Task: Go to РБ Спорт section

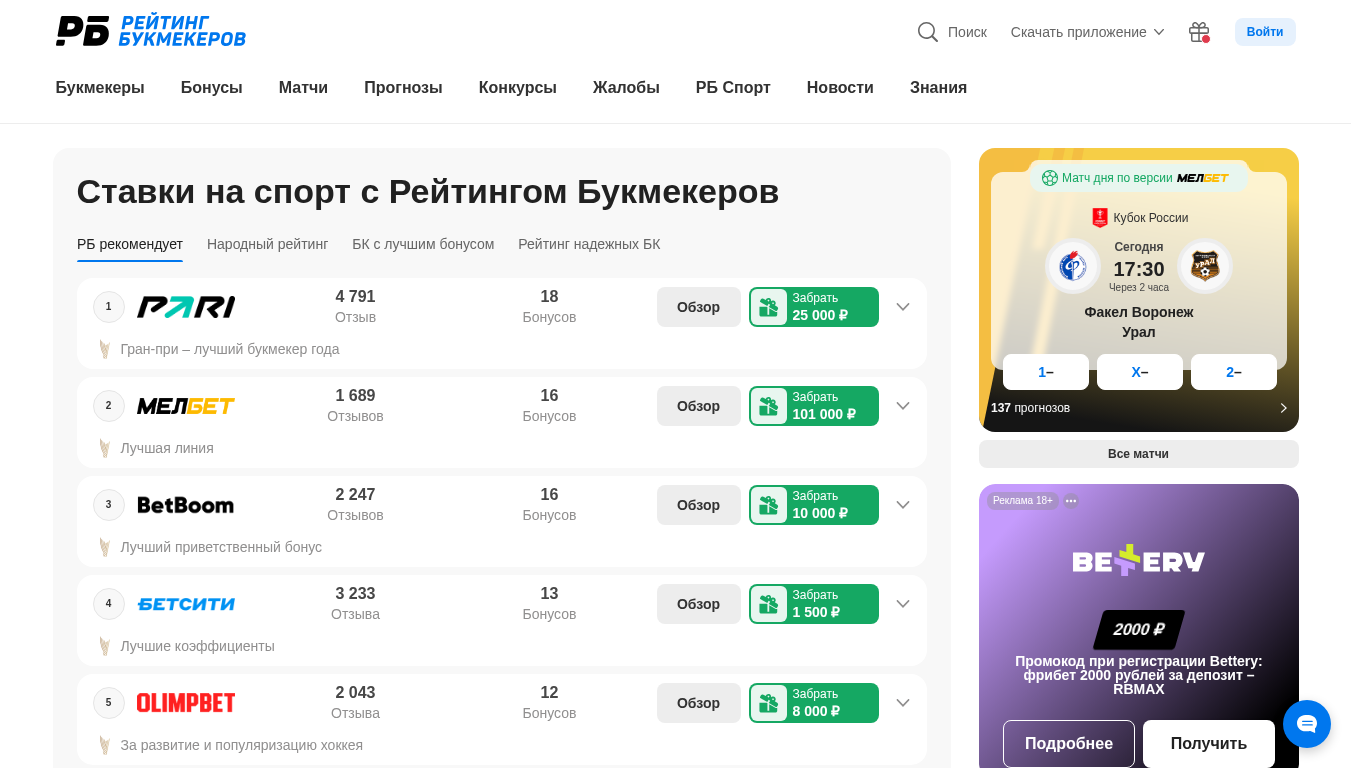Action: pyautogui.click(x=733, y=88)
